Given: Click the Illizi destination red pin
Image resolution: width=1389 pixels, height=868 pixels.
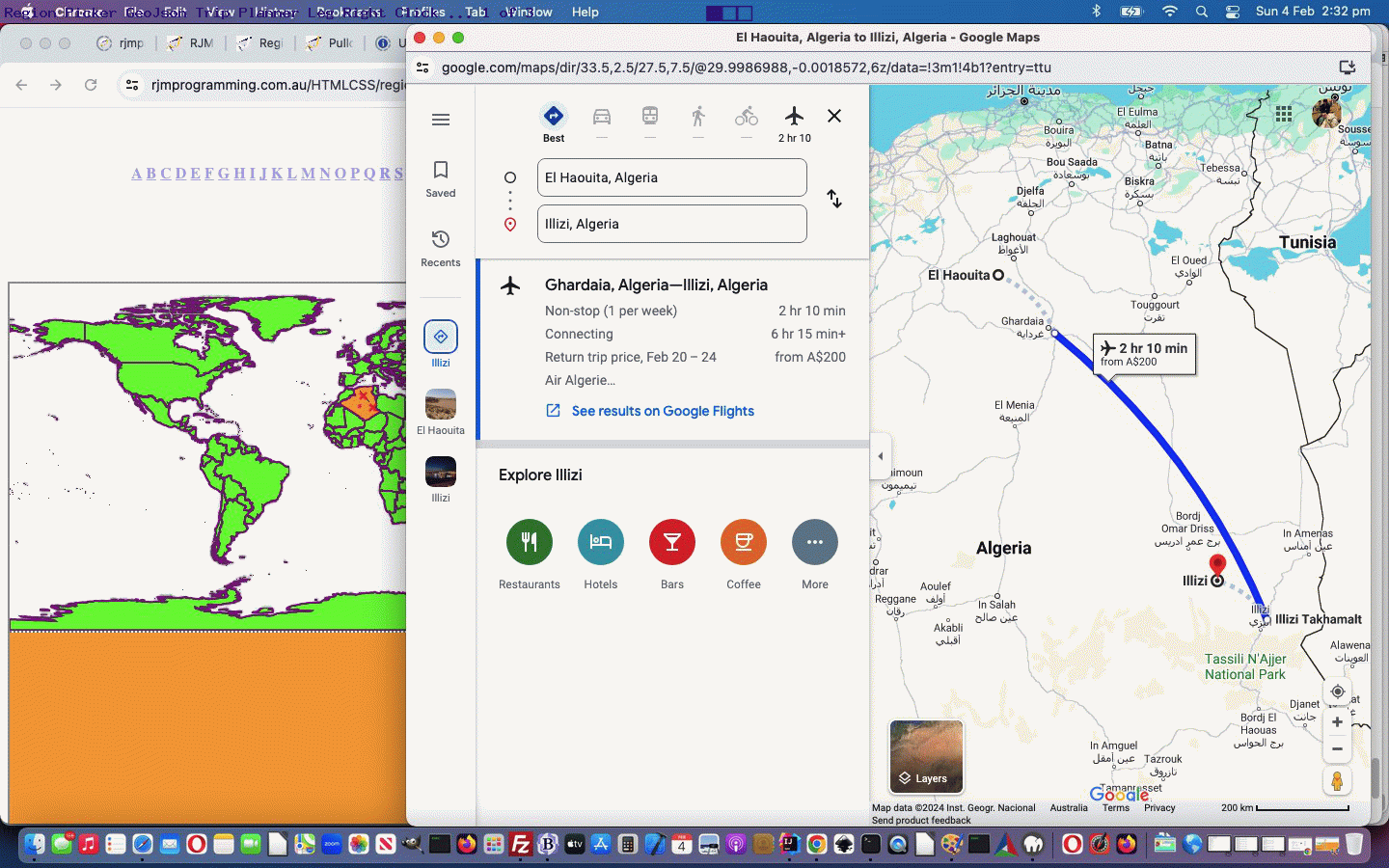Looking at the screenshot, I should (x=1217, y=565).
